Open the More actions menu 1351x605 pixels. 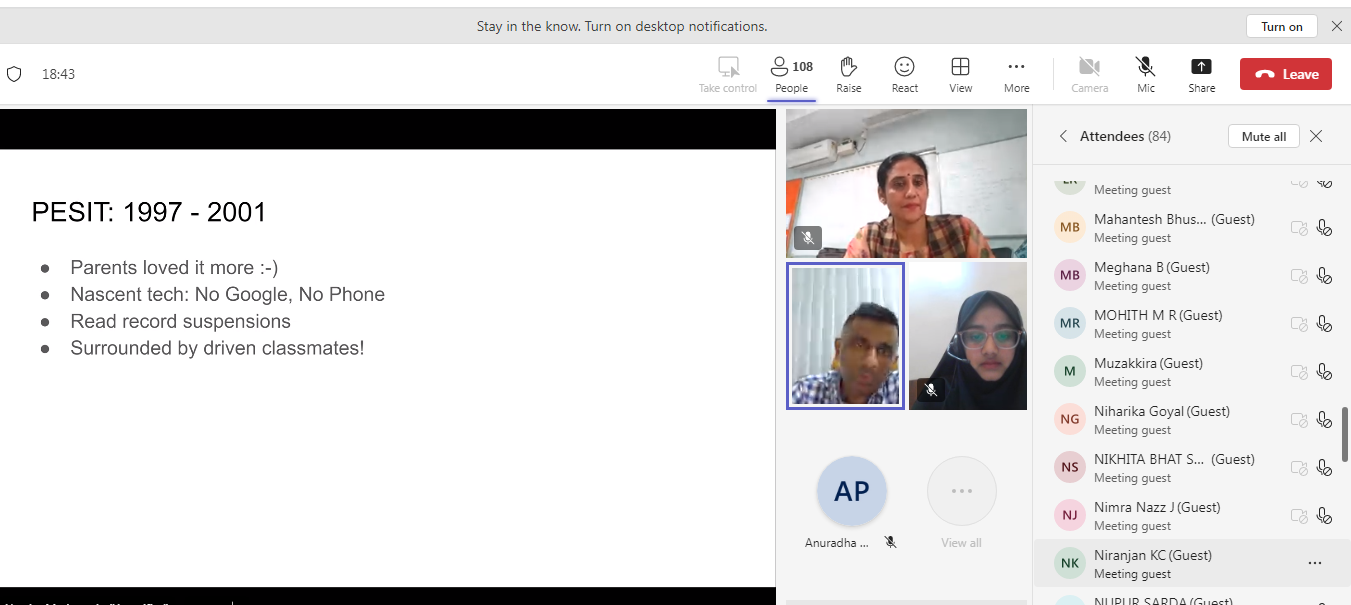1016,67
